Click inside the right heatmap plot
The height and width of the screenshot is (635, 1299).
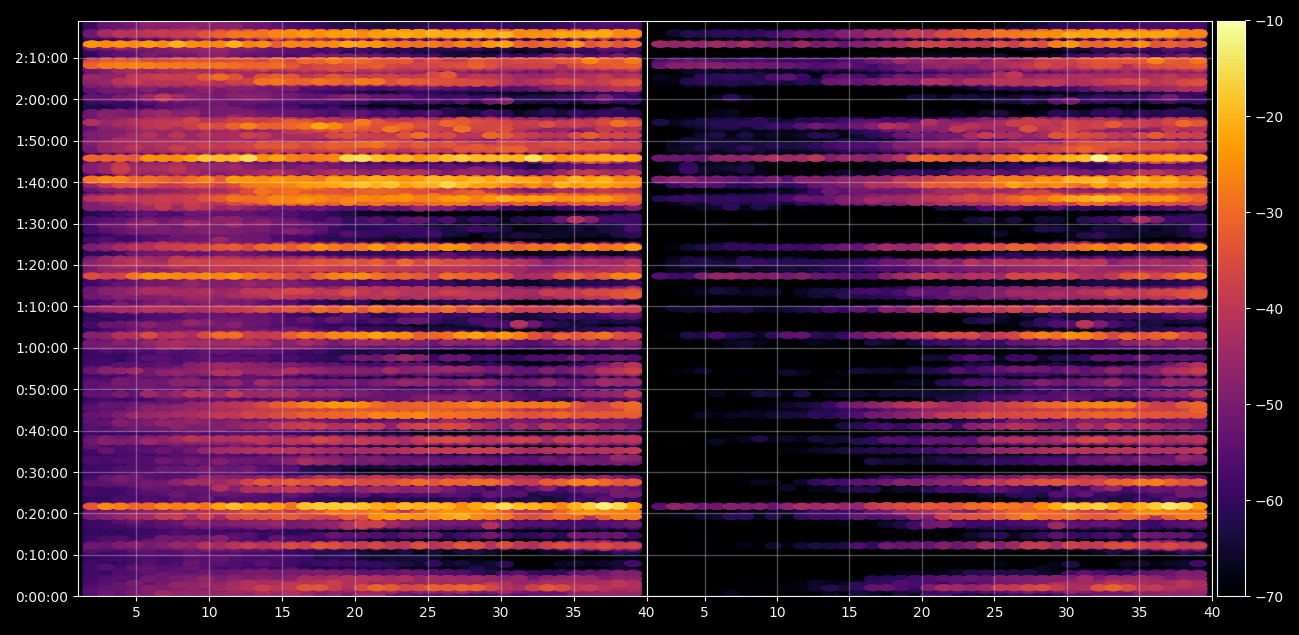point(929,309)
